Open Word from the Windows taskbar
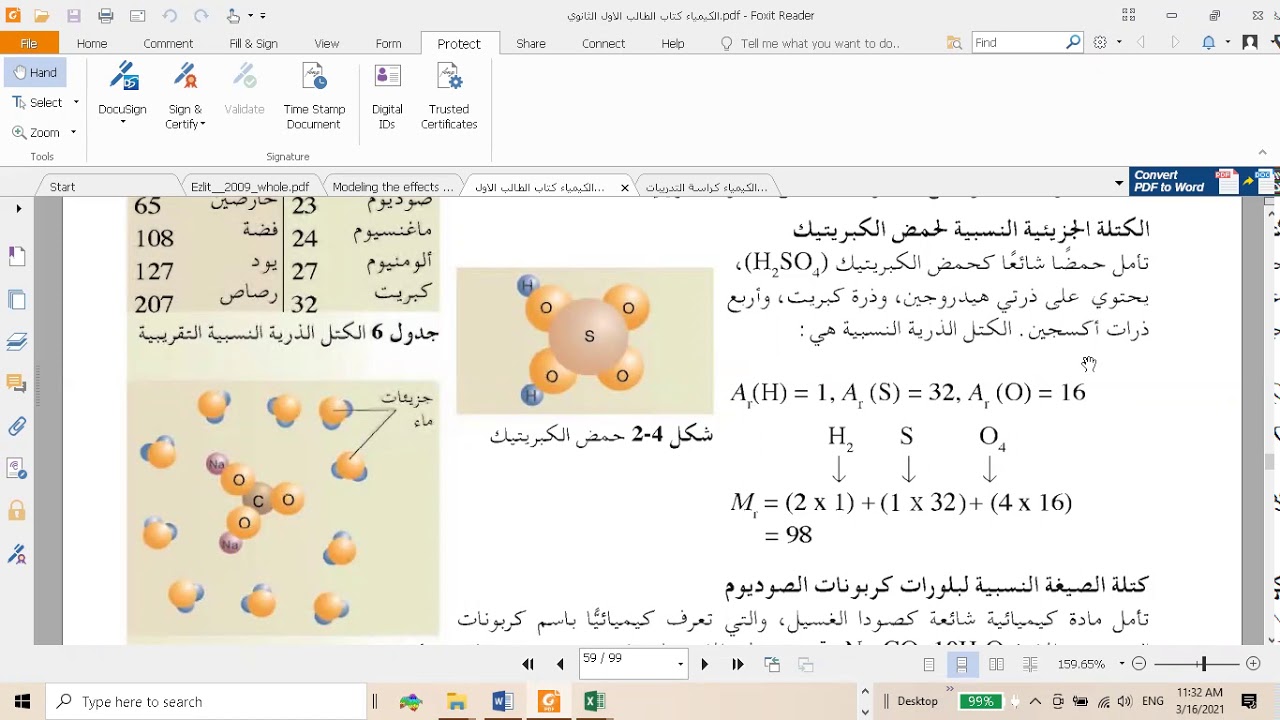The width and height of the screenshot is (1280, 720). 502,701
